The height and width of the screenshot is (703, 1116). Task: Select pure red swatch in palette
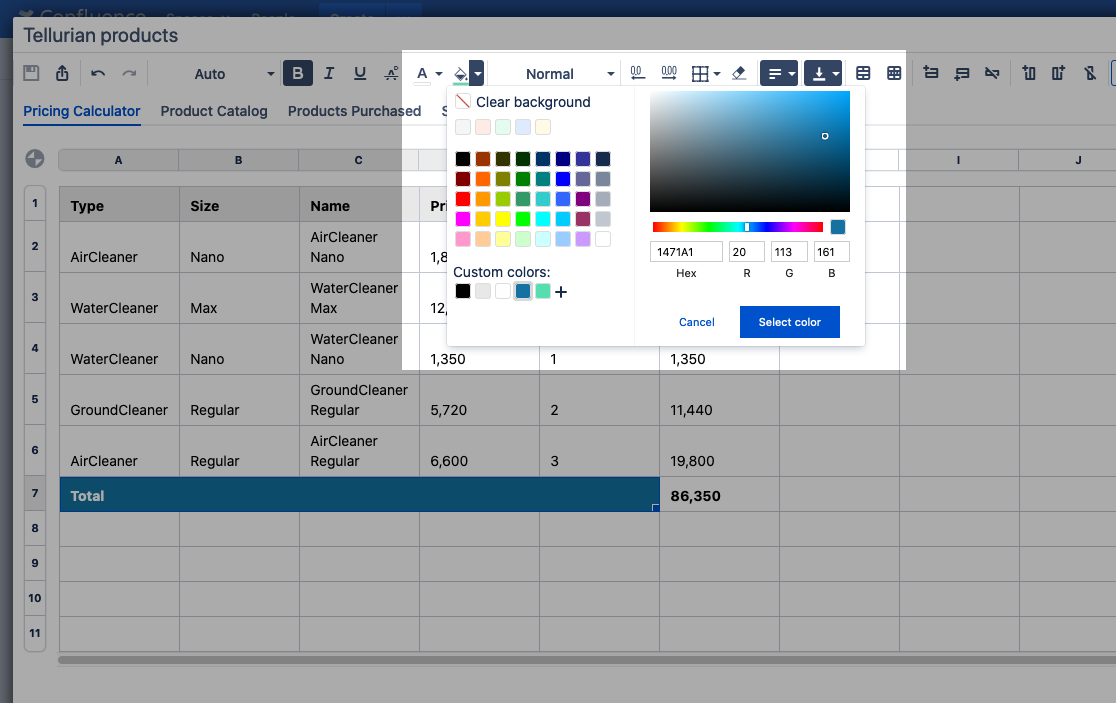(x=463, y=199)
